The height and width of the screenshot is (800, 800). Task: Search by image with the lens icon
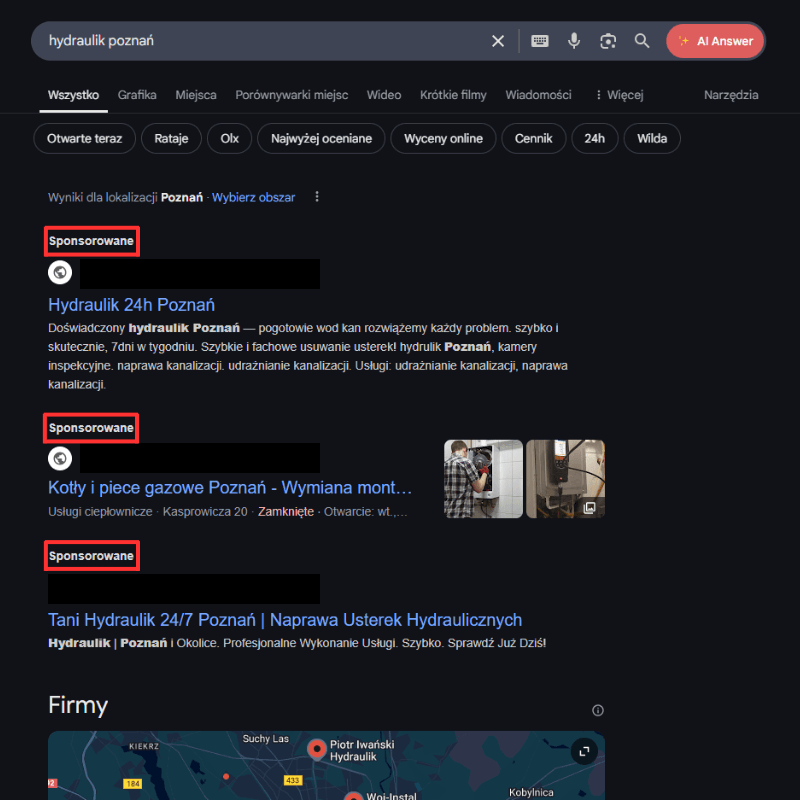pos(607,41)
